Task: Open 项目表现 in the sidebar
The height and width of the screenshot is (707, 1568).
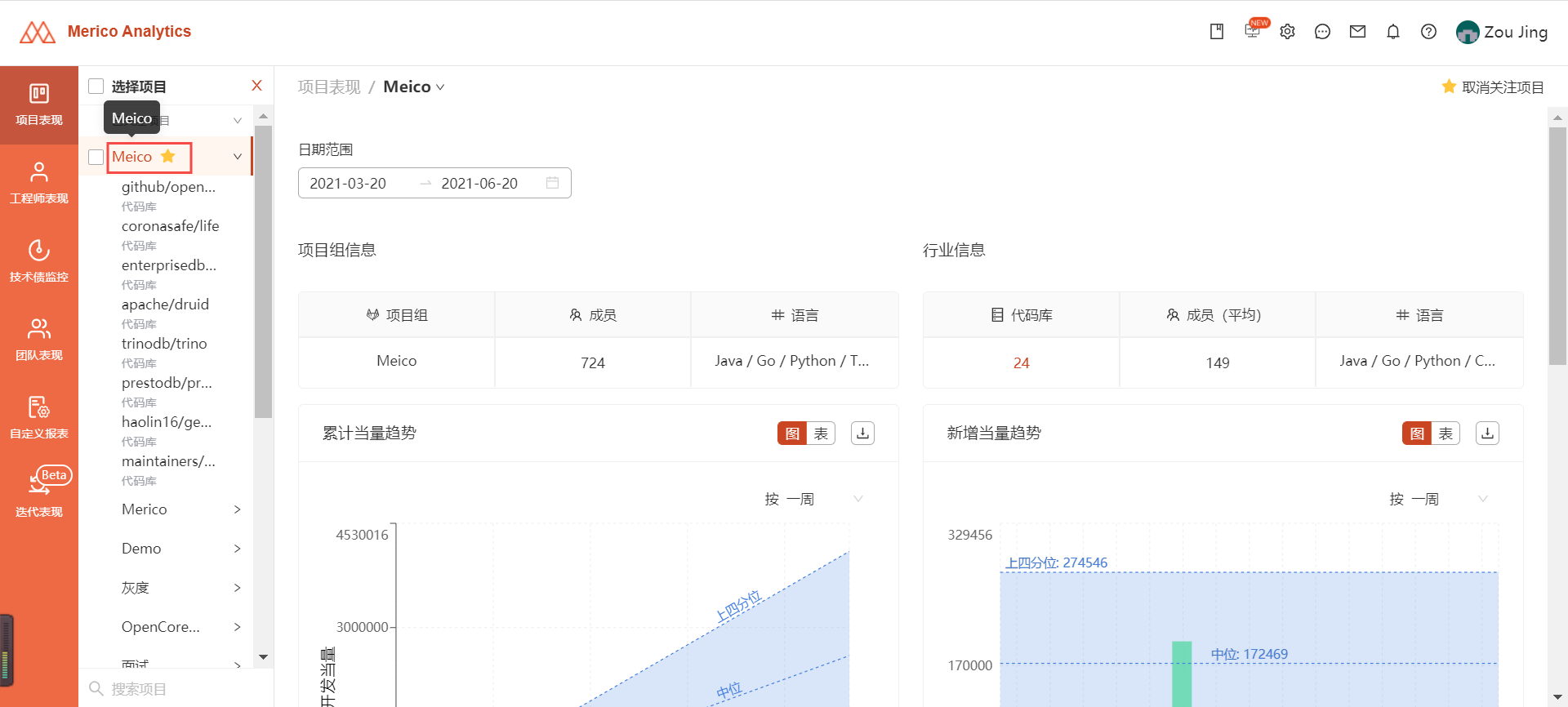Action: coord(39,104)
